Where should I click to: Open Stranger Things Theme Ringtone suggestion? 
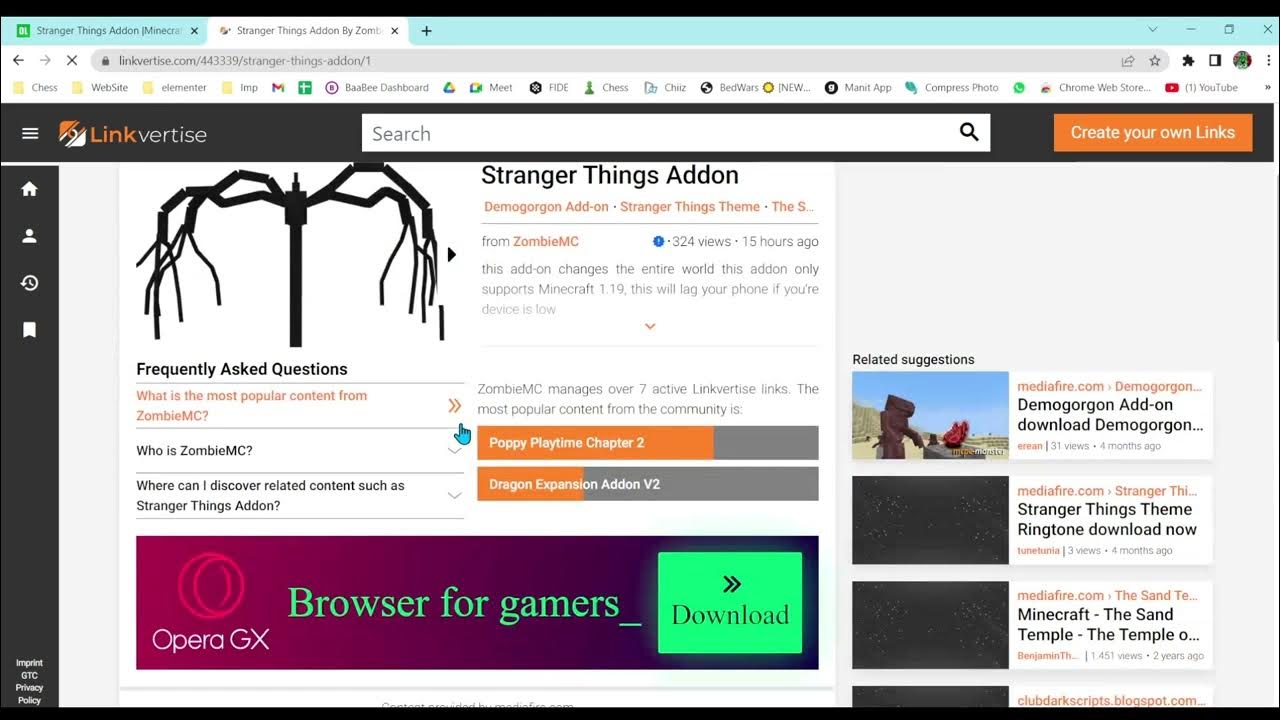1032,520
